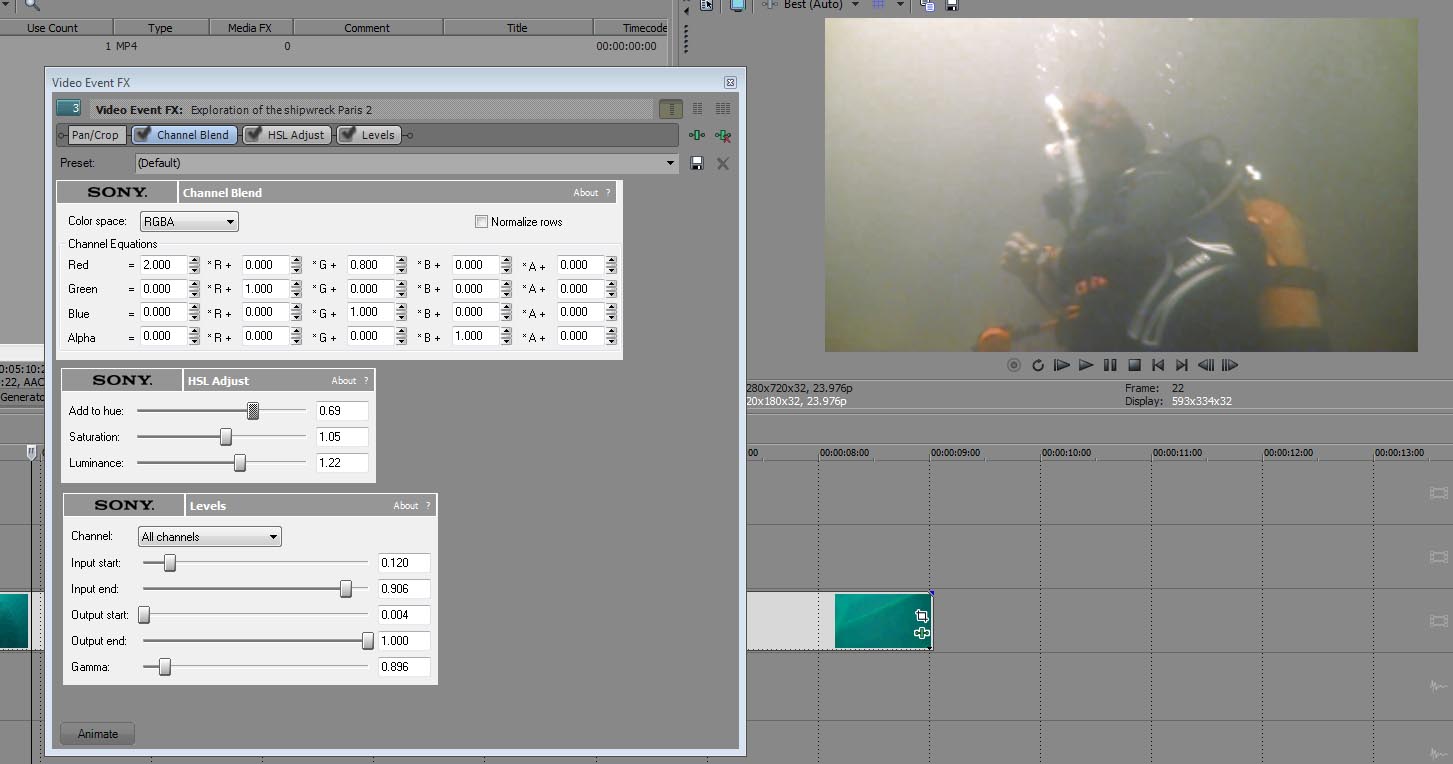This screenshot has width=1453, height=764.
Task: Click About in the HSL Adjust header
Action: pos(344,381)
